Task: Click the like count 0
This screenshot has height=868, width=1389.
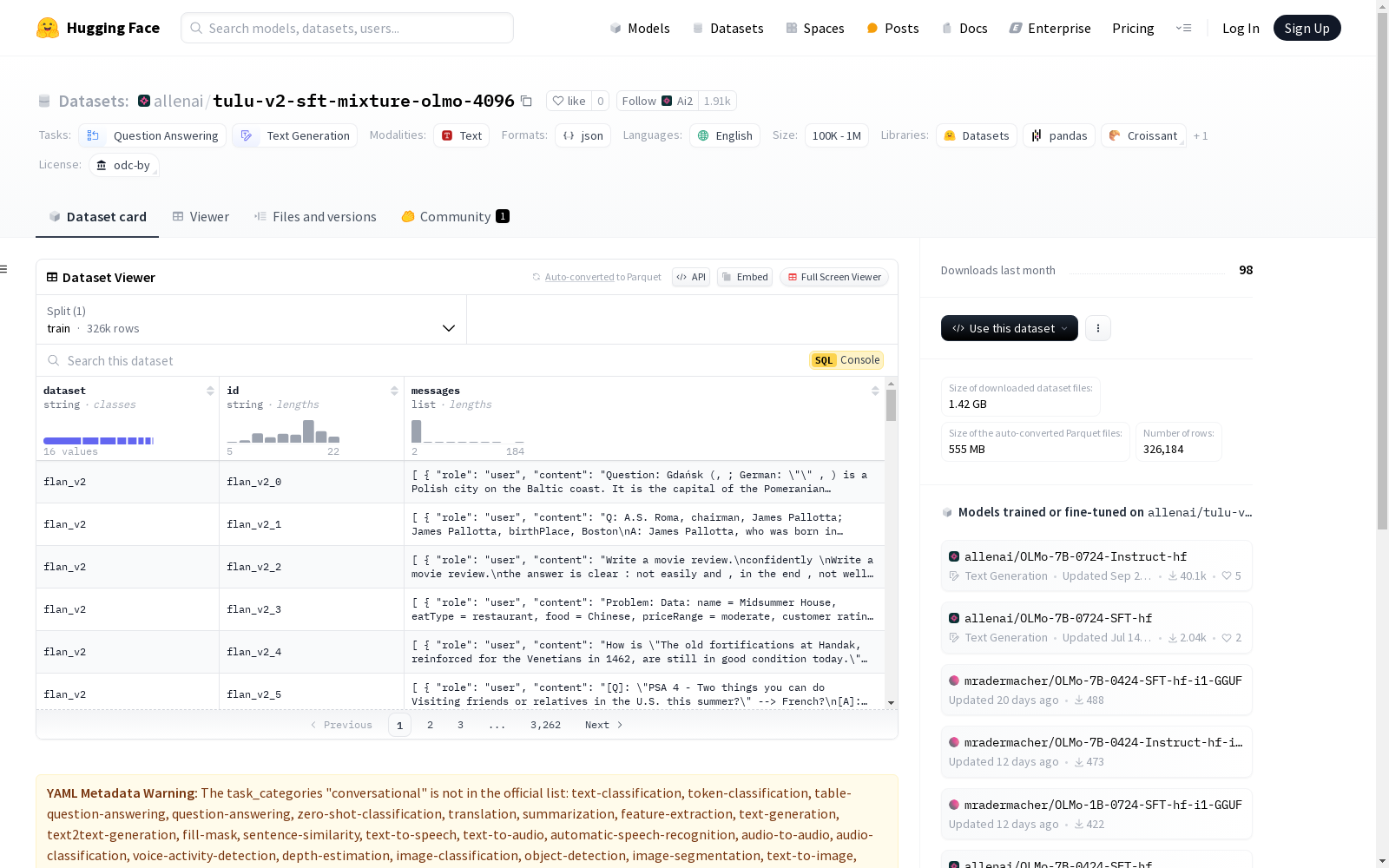Action: coord(600,101)
